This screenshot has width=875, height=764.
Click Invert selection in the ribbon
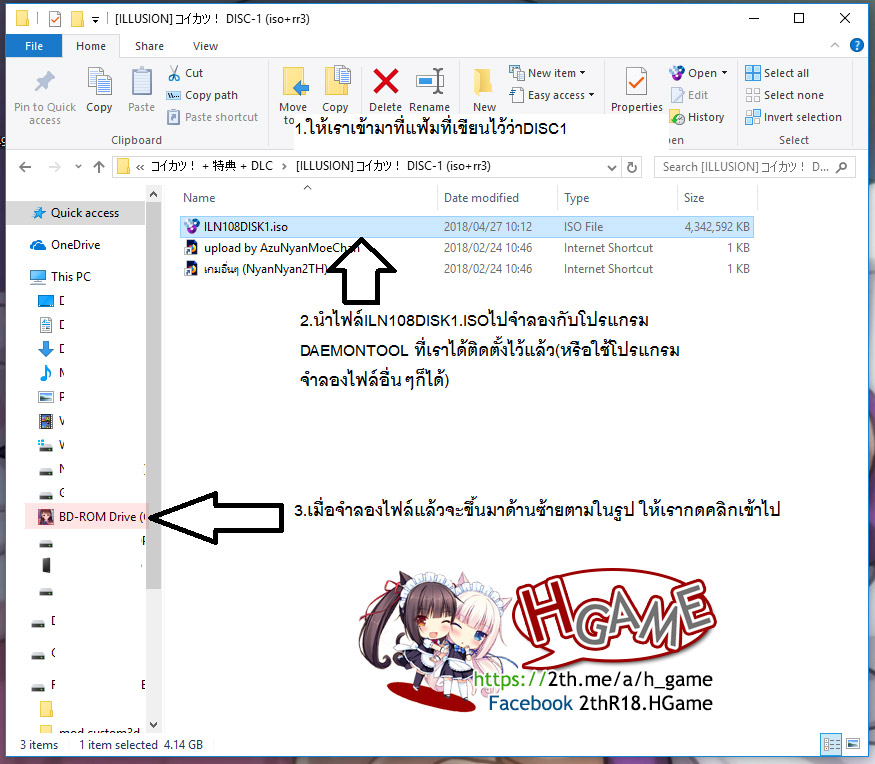point(794,117)
